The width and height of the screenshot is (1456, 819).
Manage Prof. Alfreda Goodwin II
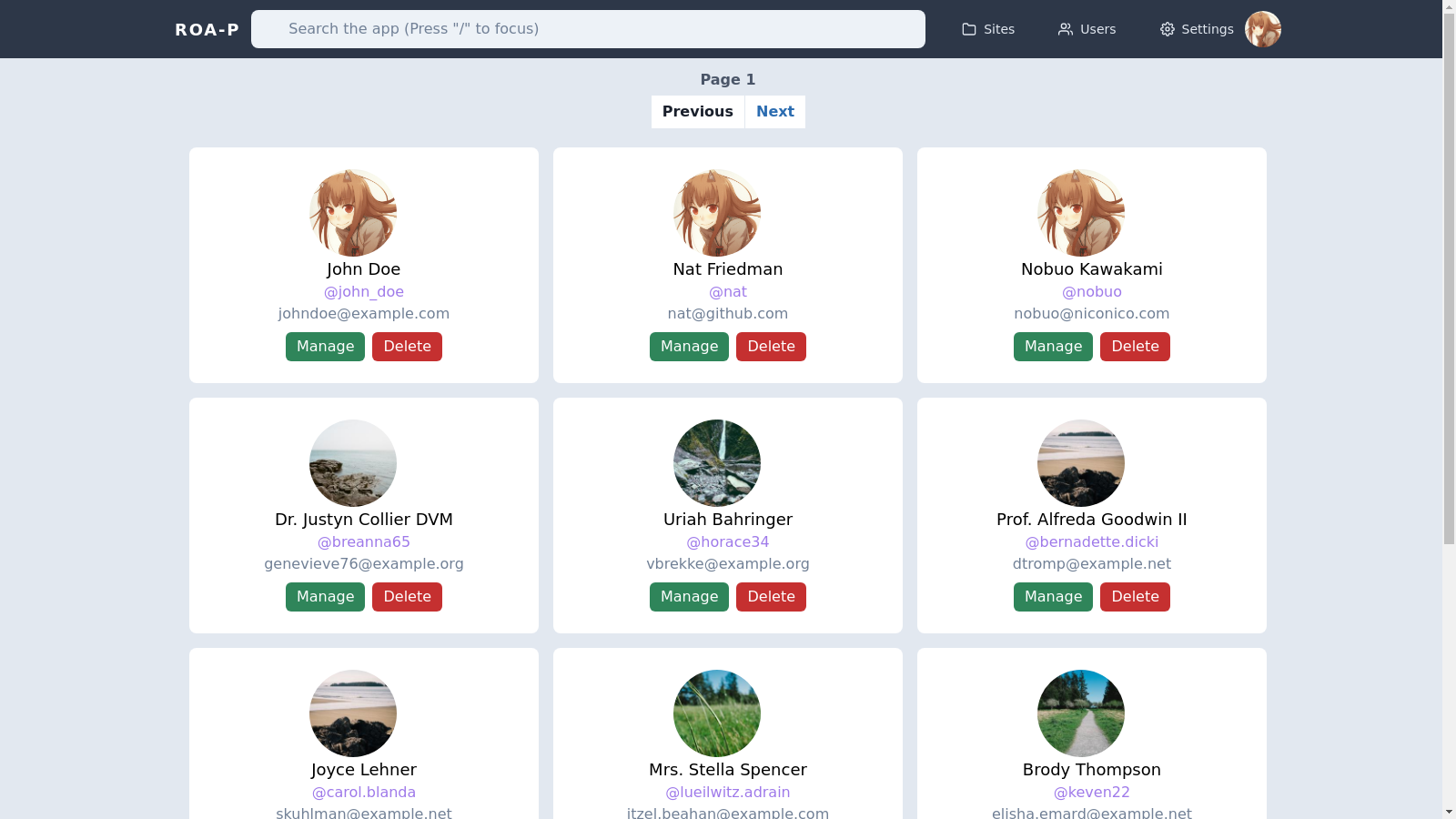[1052, 596]
